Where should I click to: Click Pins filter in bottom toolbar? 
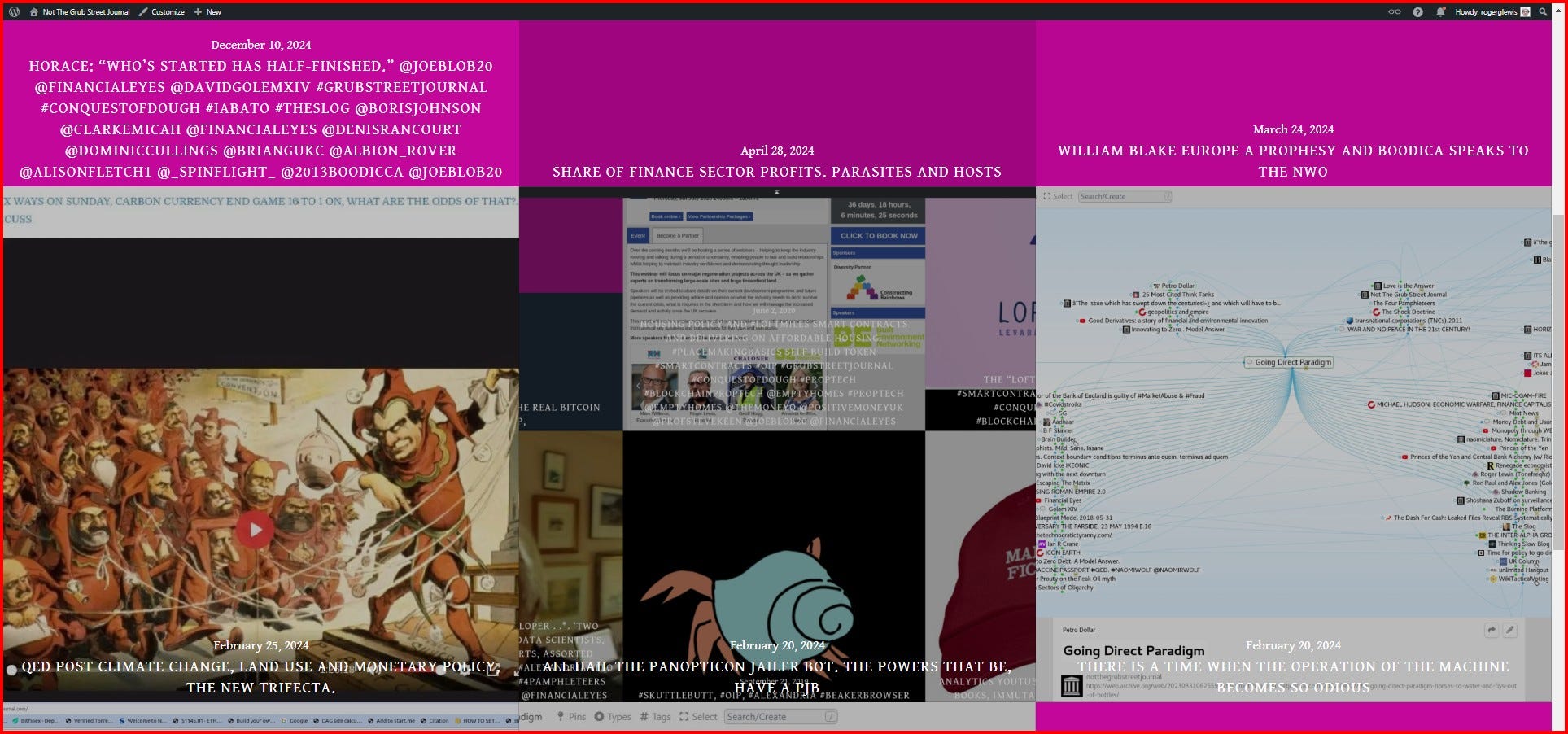pos(571,717)
